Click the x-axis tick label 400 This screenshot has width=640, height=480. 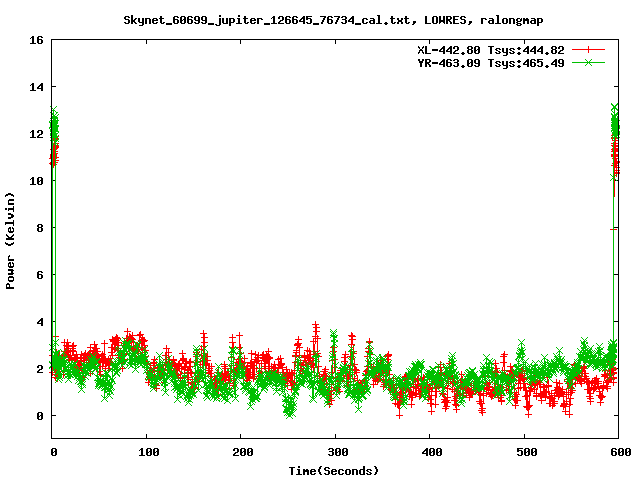[x=432, y=452]
